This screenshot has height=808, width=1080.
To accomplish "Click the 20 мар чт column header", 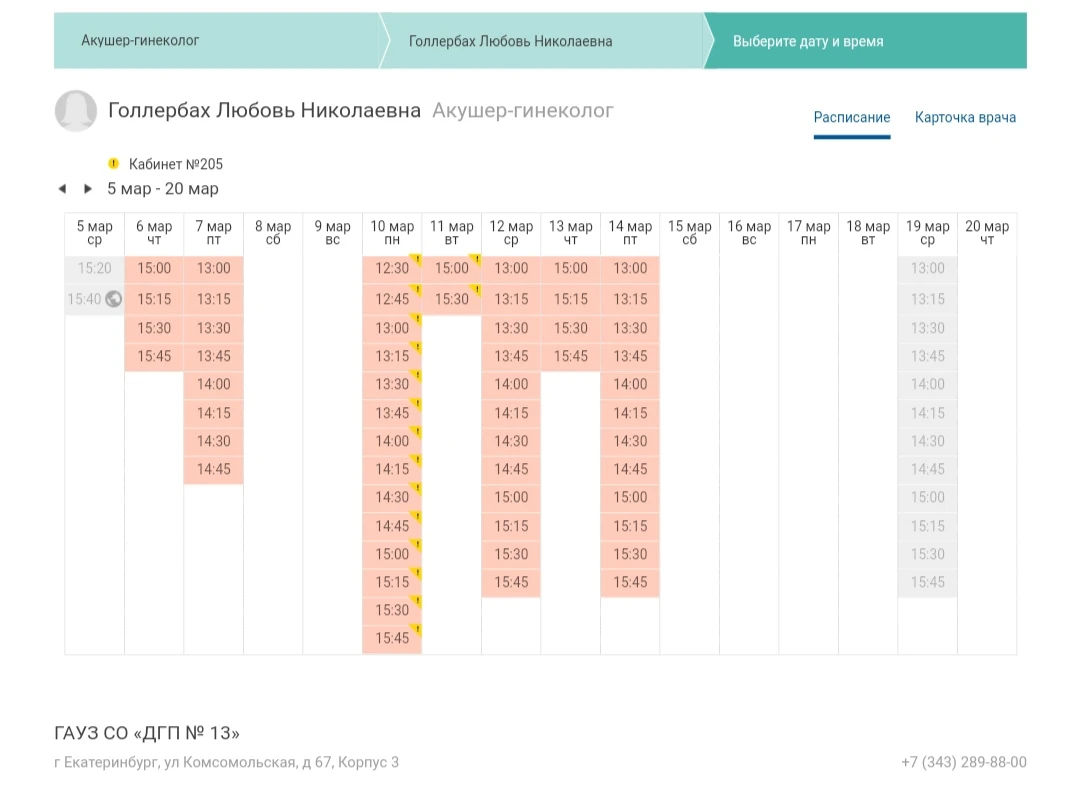I will [987, 233].
